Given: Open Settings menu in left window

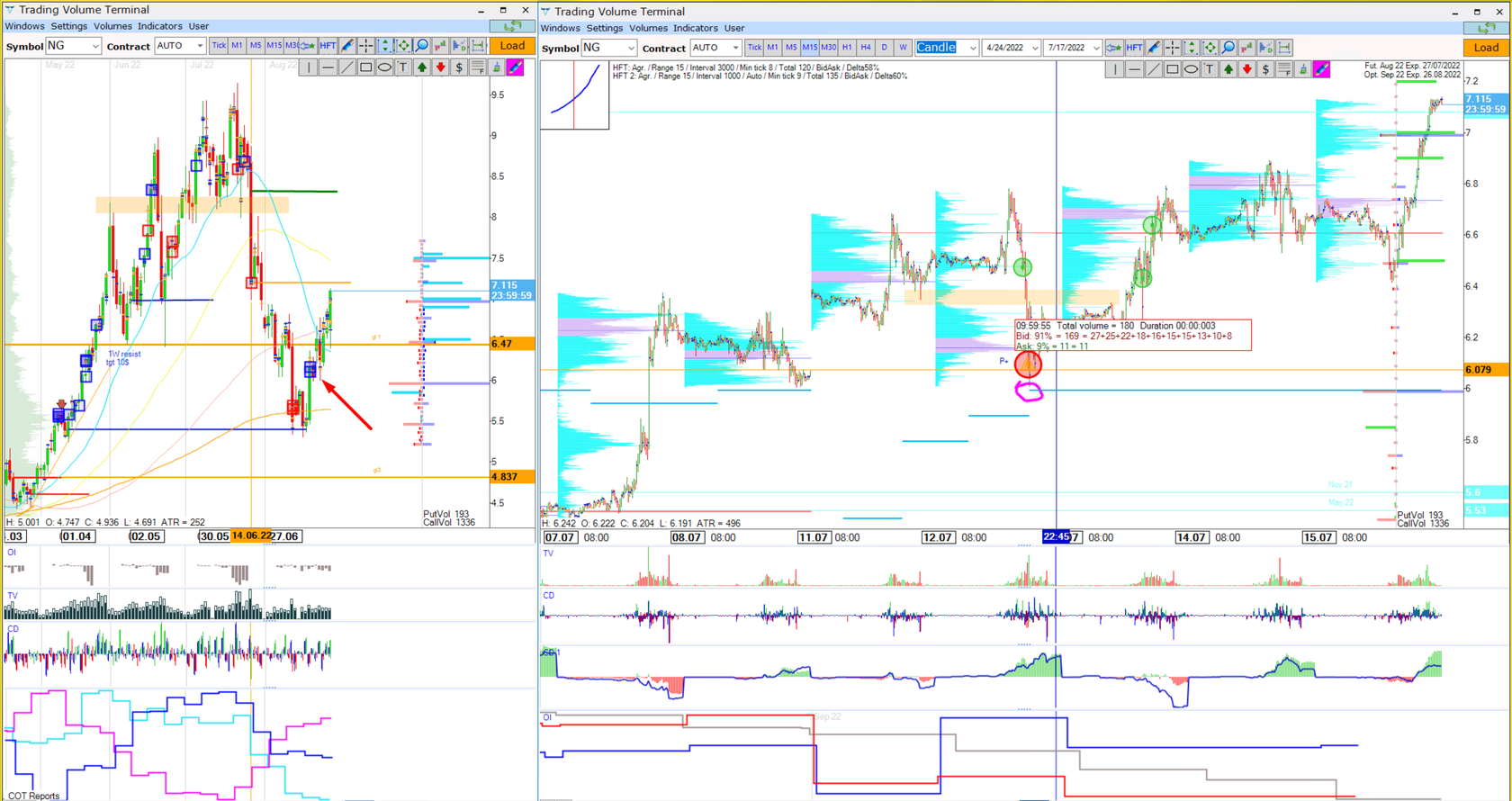Looking at the screenshot, I should pyautogui.click(x=69, y=26).
